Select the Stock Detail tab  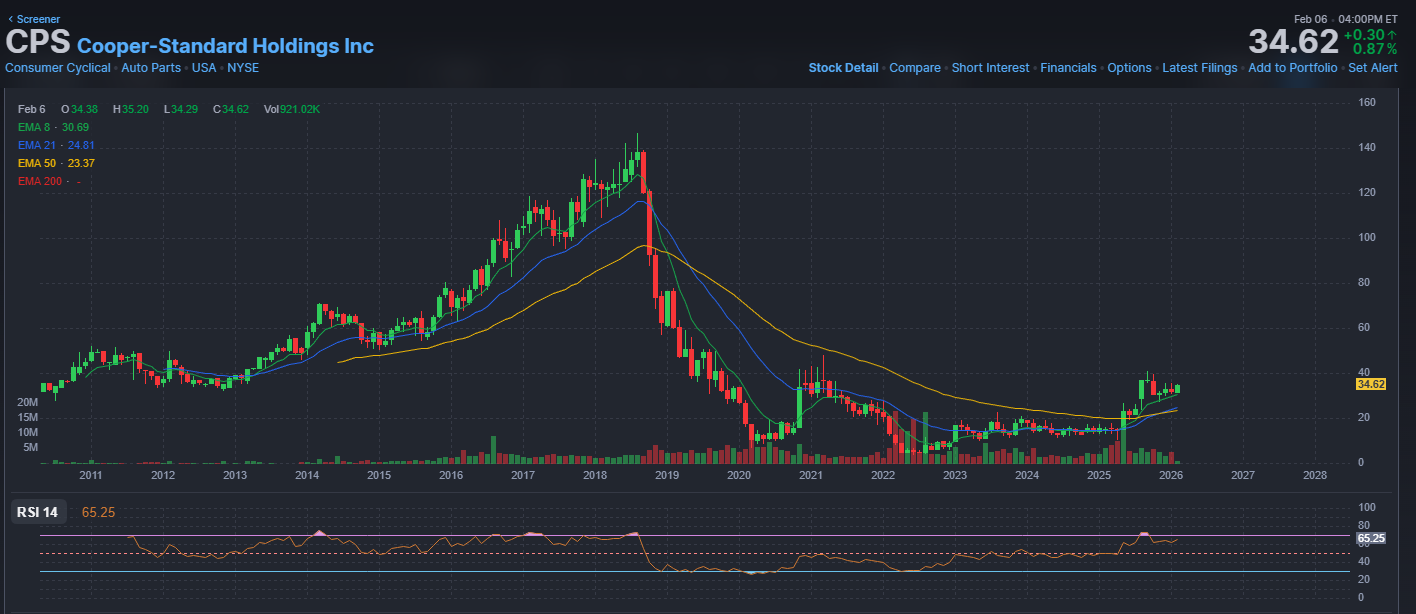pyautogui.click(x=843, y=68)
